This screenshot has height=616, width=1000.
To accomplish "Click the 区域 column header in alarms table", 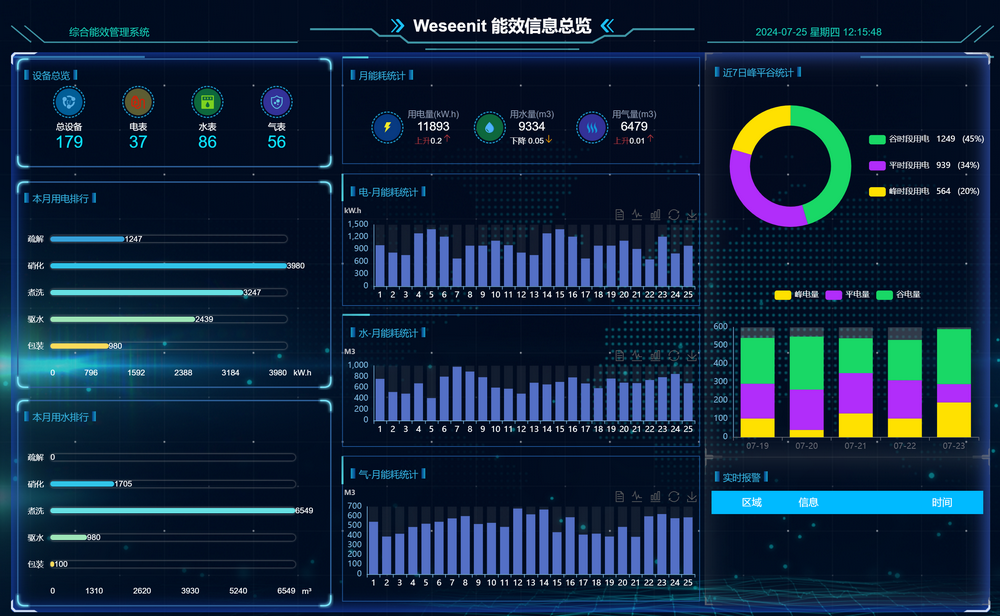I will tap(752, 502).
